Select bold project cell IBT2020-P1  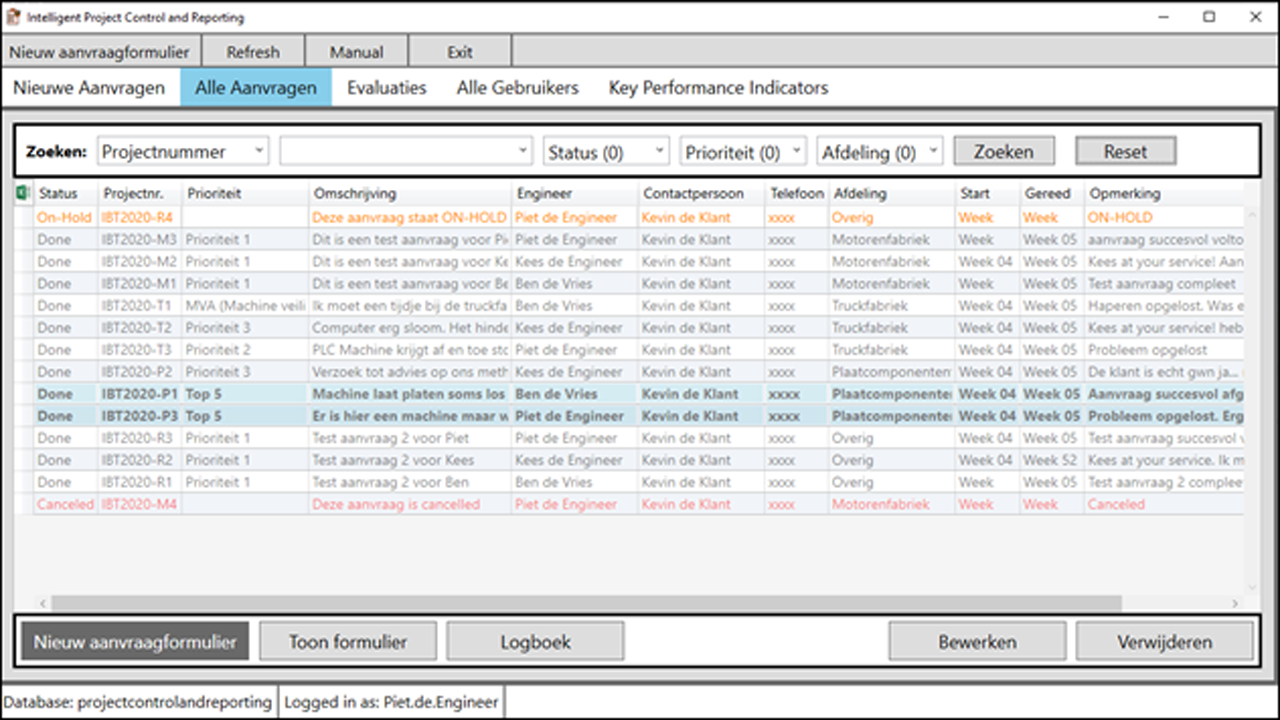[x=139, y=394]
